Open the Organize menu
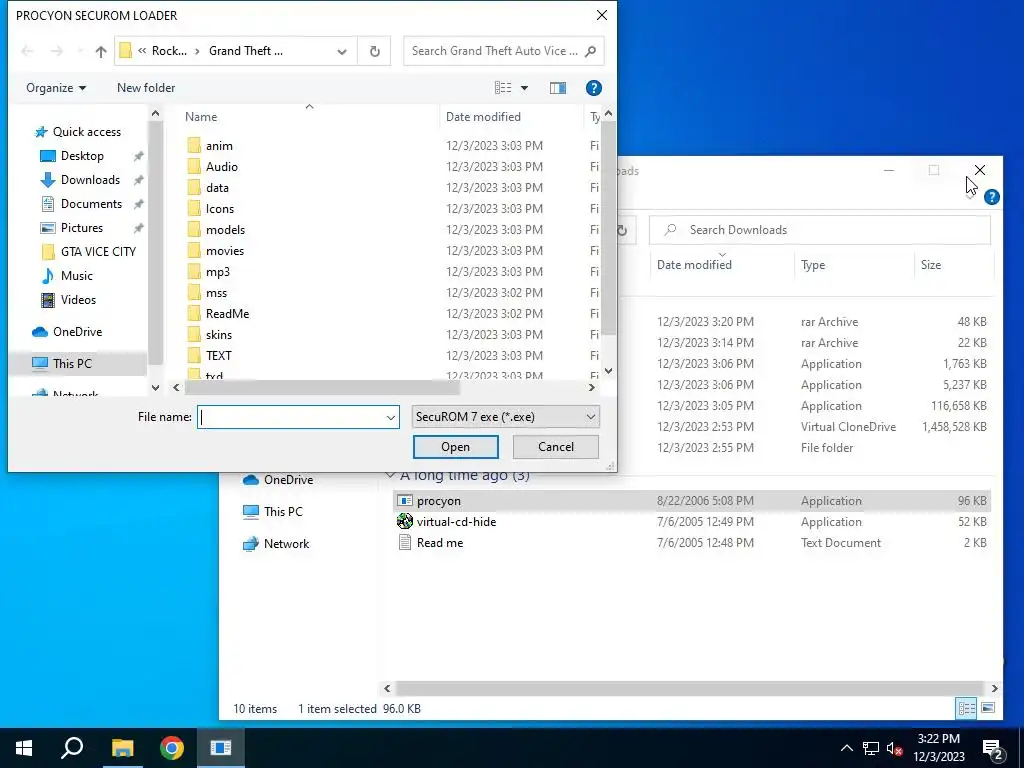The width and height of the screenshot is (1024, 768). 56,88
